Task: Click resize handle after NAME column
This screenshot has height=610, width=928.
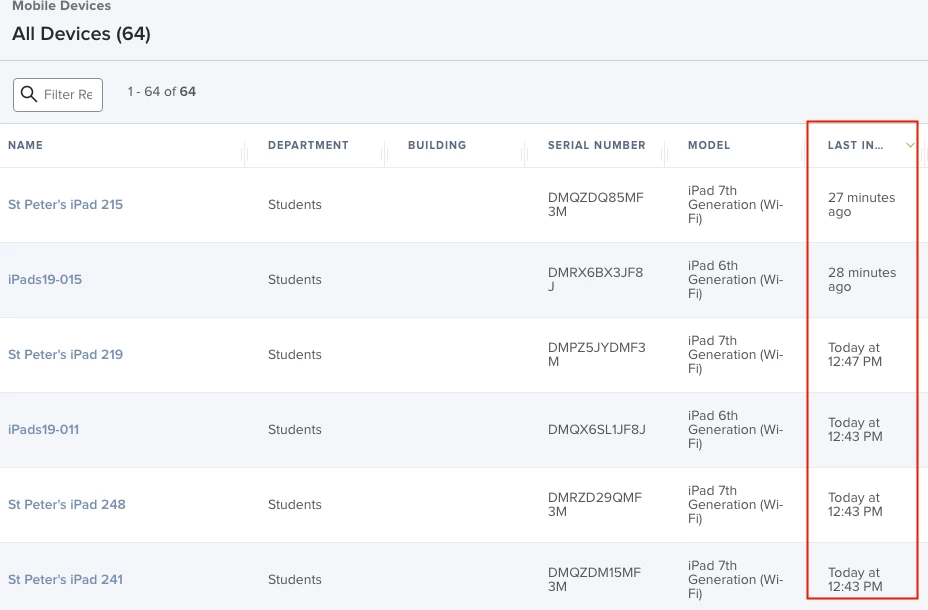Action: pos(244,154)
